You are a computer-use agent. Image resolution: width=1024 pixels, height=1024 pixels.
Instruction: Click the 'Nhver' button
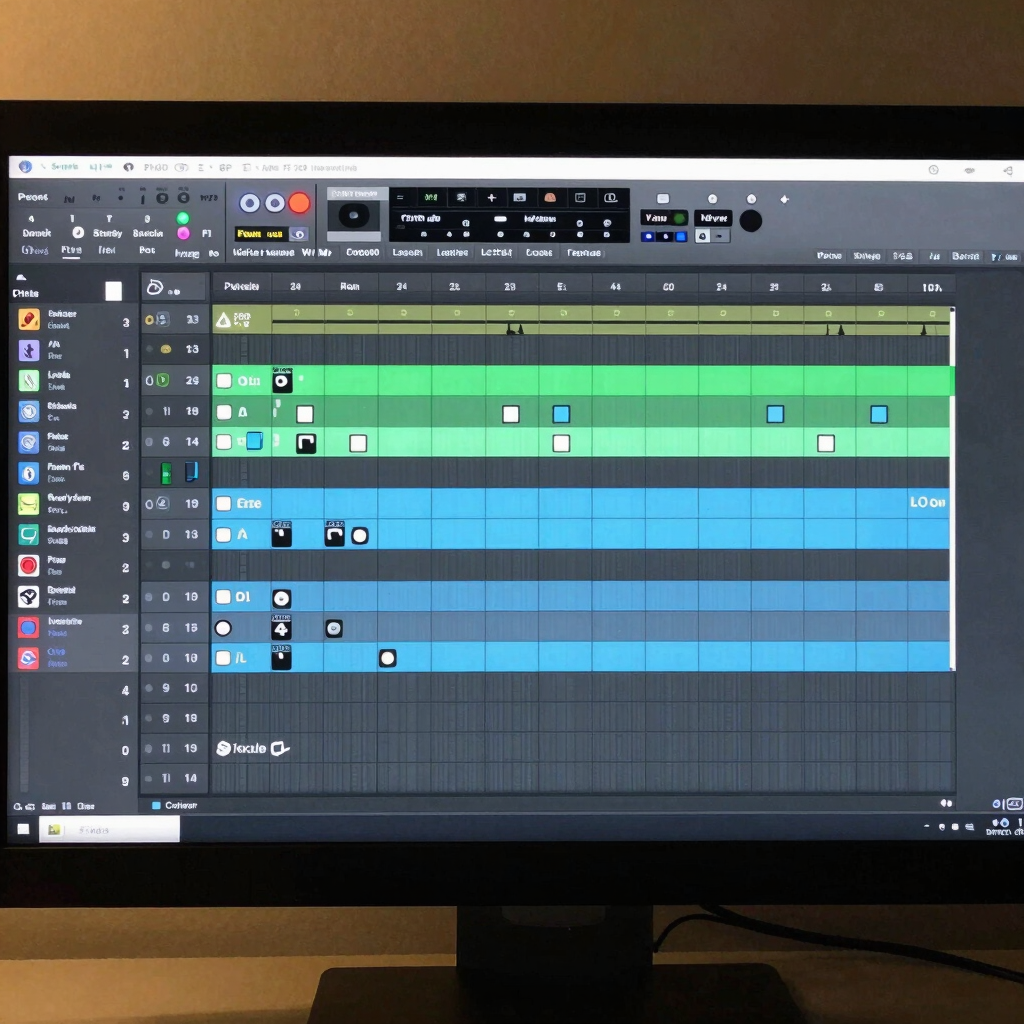pyautogui.click(x=713, y=218)
